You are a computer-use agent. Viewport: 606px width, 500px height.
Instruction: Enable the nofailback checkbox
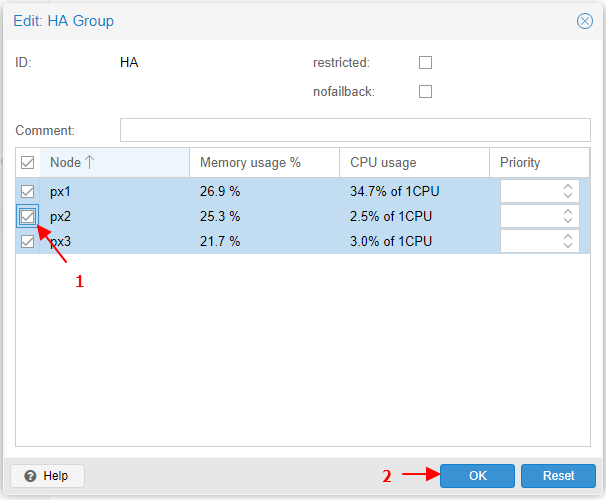pyautogui.click(x=425, y=92)
